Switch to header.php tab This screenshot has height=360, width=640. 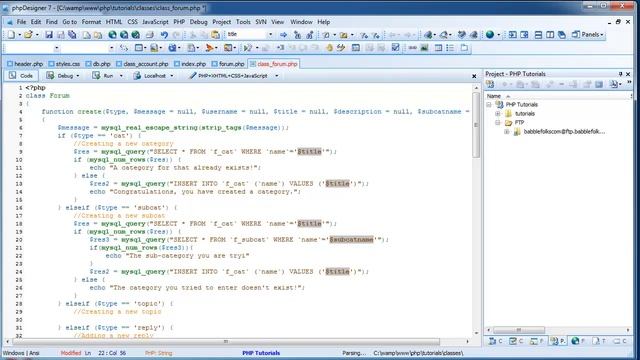[x=25, y=64]
